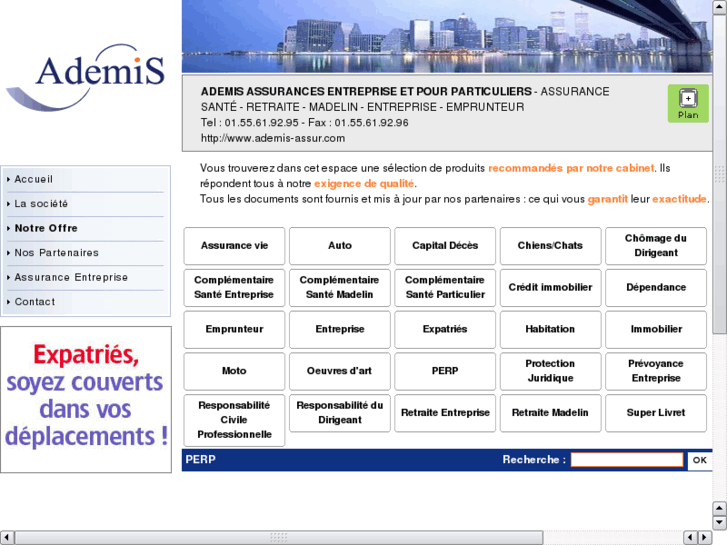This screenshot has height=545, width=727.
Task: Click Responsabilité du Dirigeant button
Action: (x=340, y=413)
